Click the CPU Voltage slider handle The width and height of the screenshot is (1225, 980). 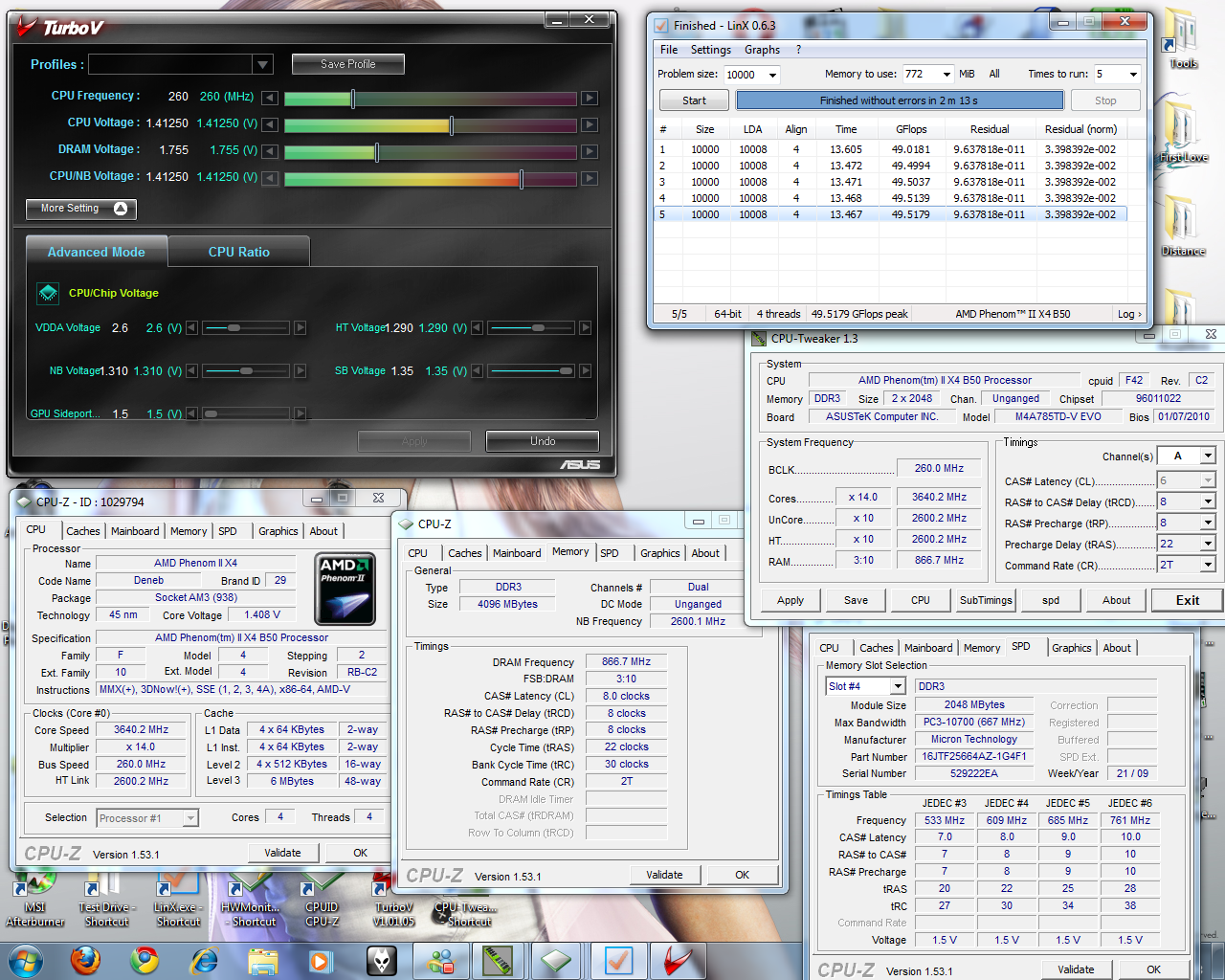point(451,124)
